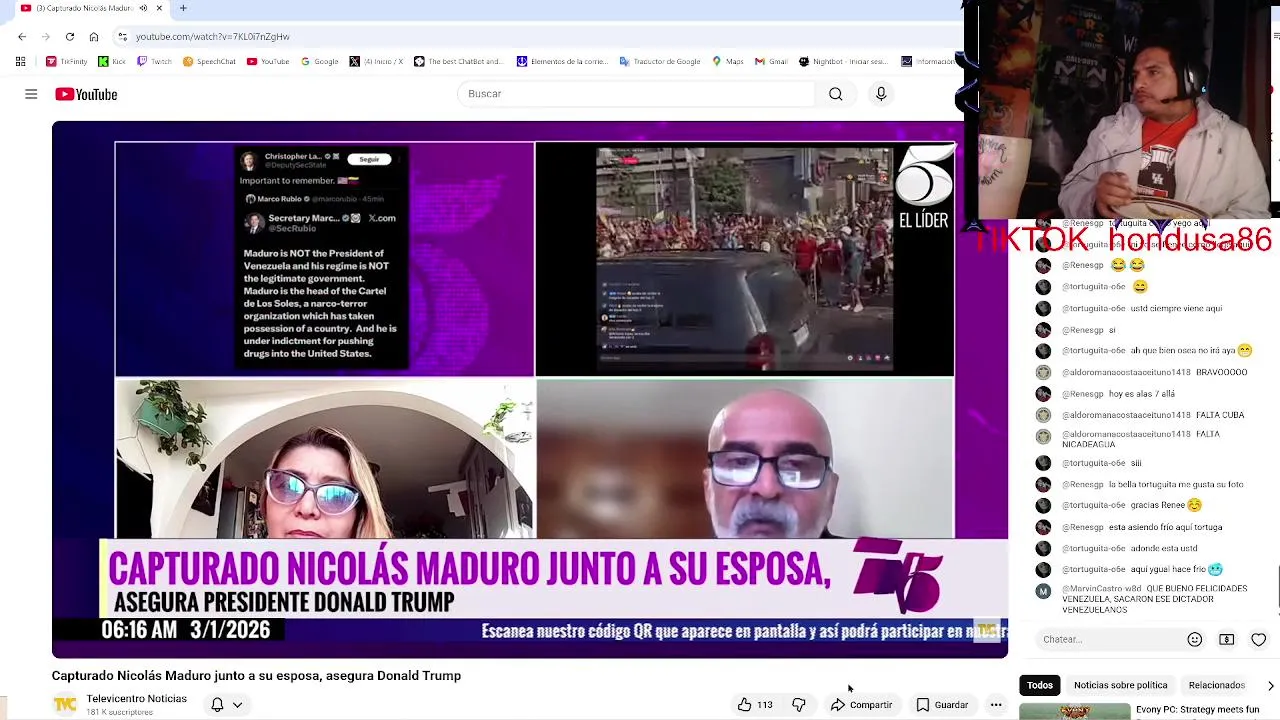Open the X Inicio bookmark
1280x720 pixels.
[x=376, y=62]
